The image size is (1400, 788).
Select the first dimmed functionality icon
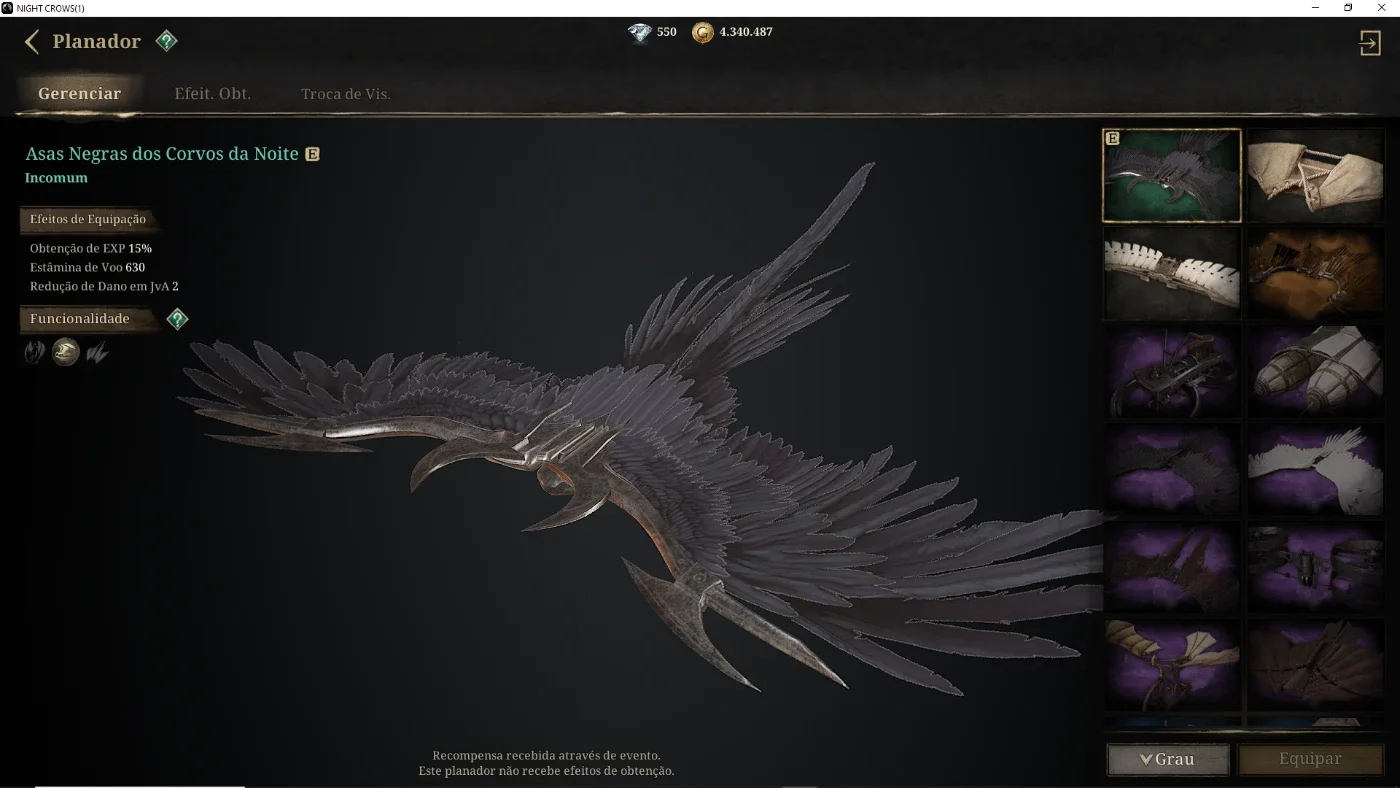[x=34, y=352]
